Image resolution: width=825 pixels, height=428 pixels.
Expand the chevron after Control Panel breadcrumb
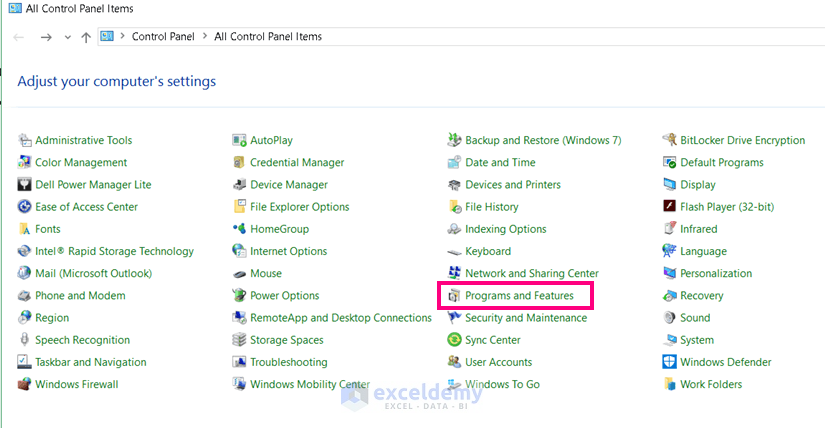205,36
